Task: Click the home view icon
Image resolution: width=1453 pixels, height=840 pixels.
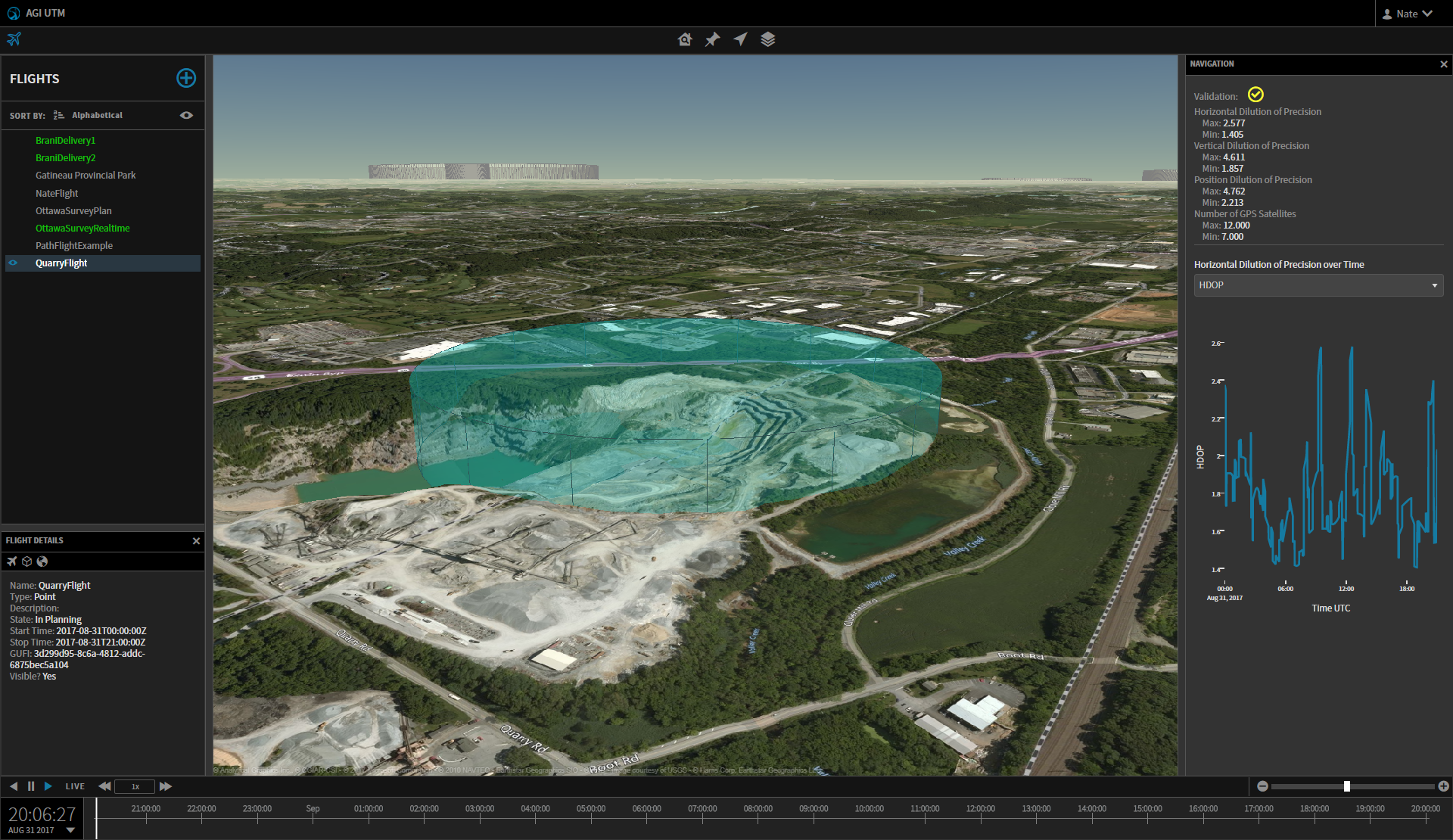Action: [x=685, y=39]
